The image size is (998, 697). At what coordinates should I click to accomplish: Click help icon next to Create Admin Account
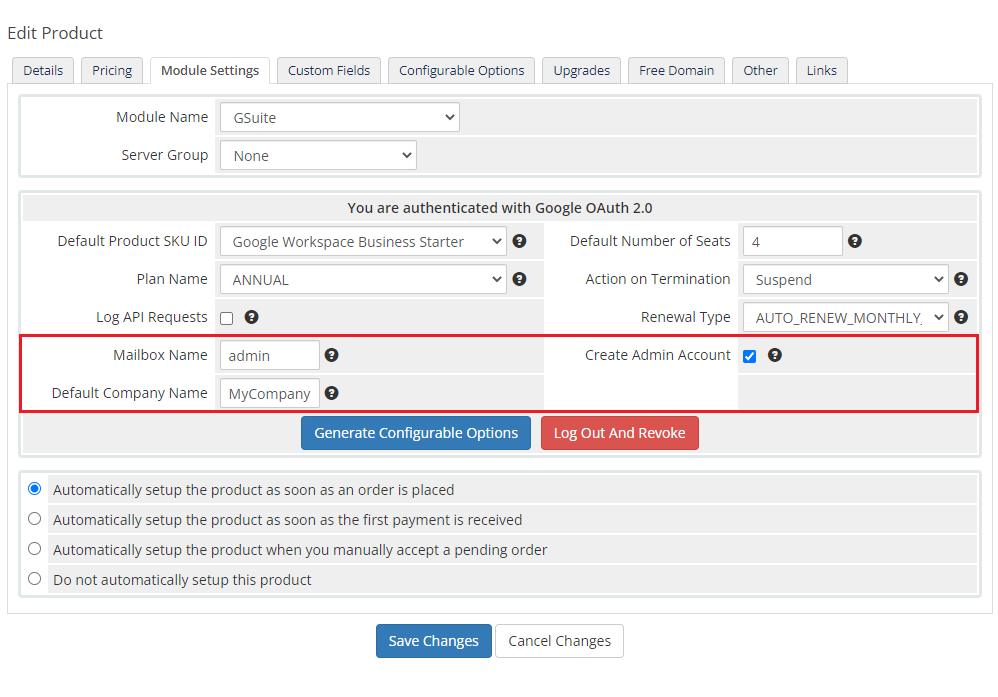(775, 355)
